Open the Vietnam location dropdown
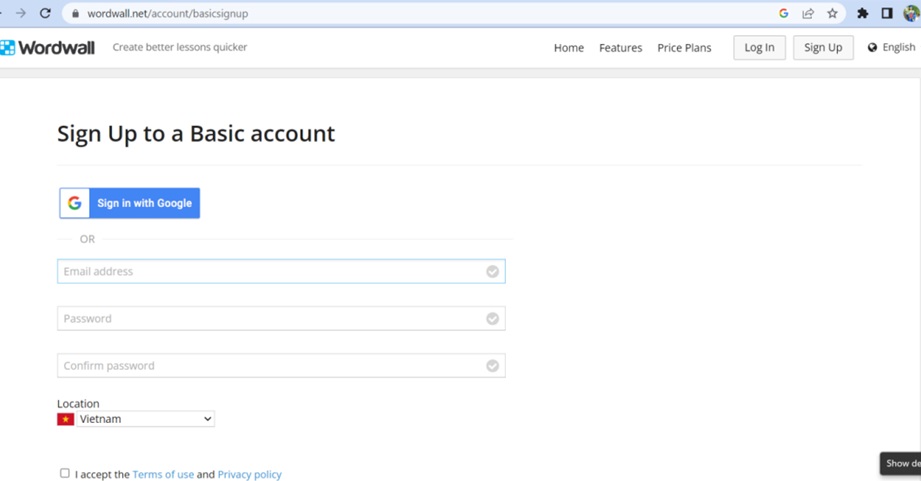921x481 pixels. point(146,419)
